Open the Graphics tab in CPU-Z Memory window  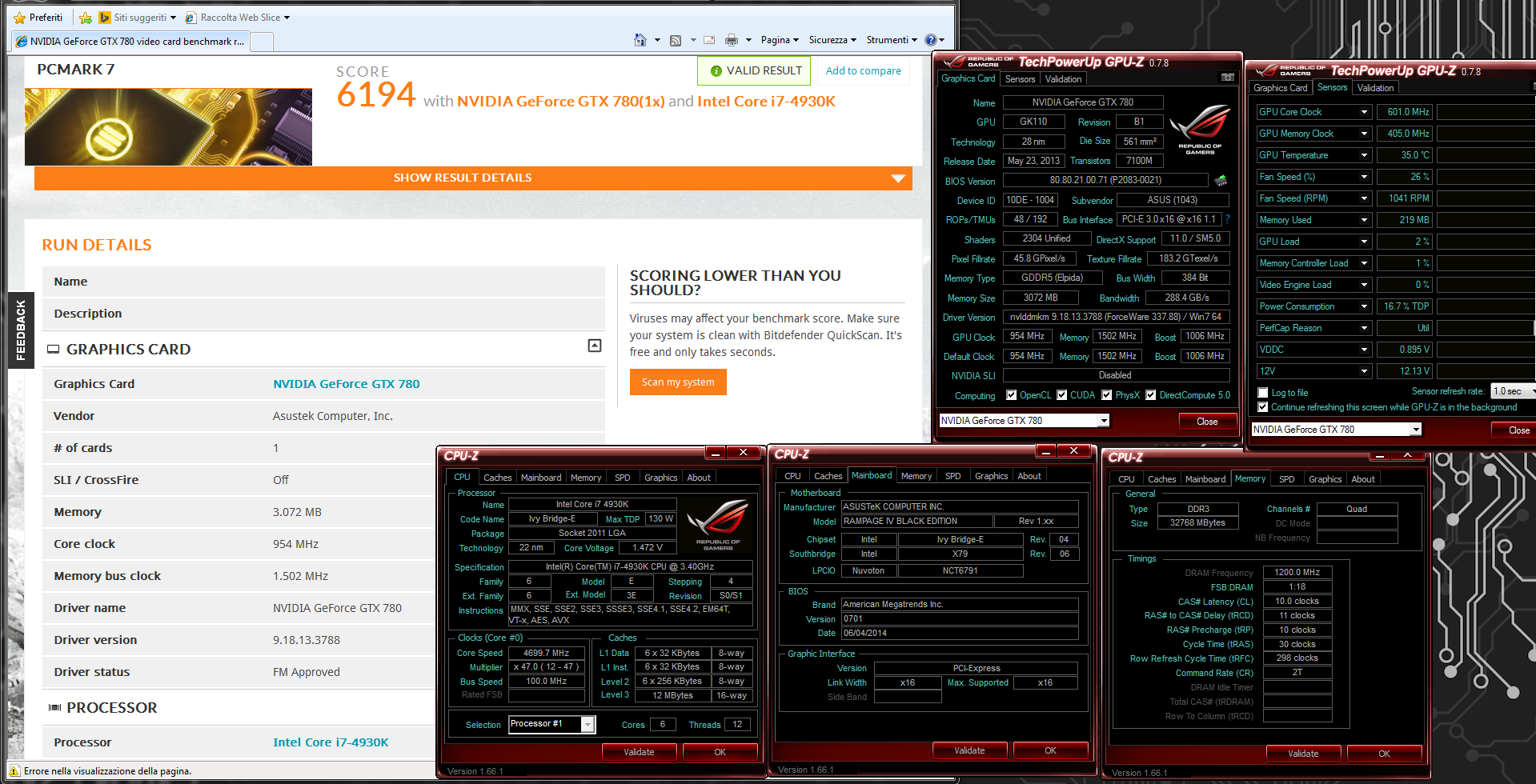[1325, 479]
